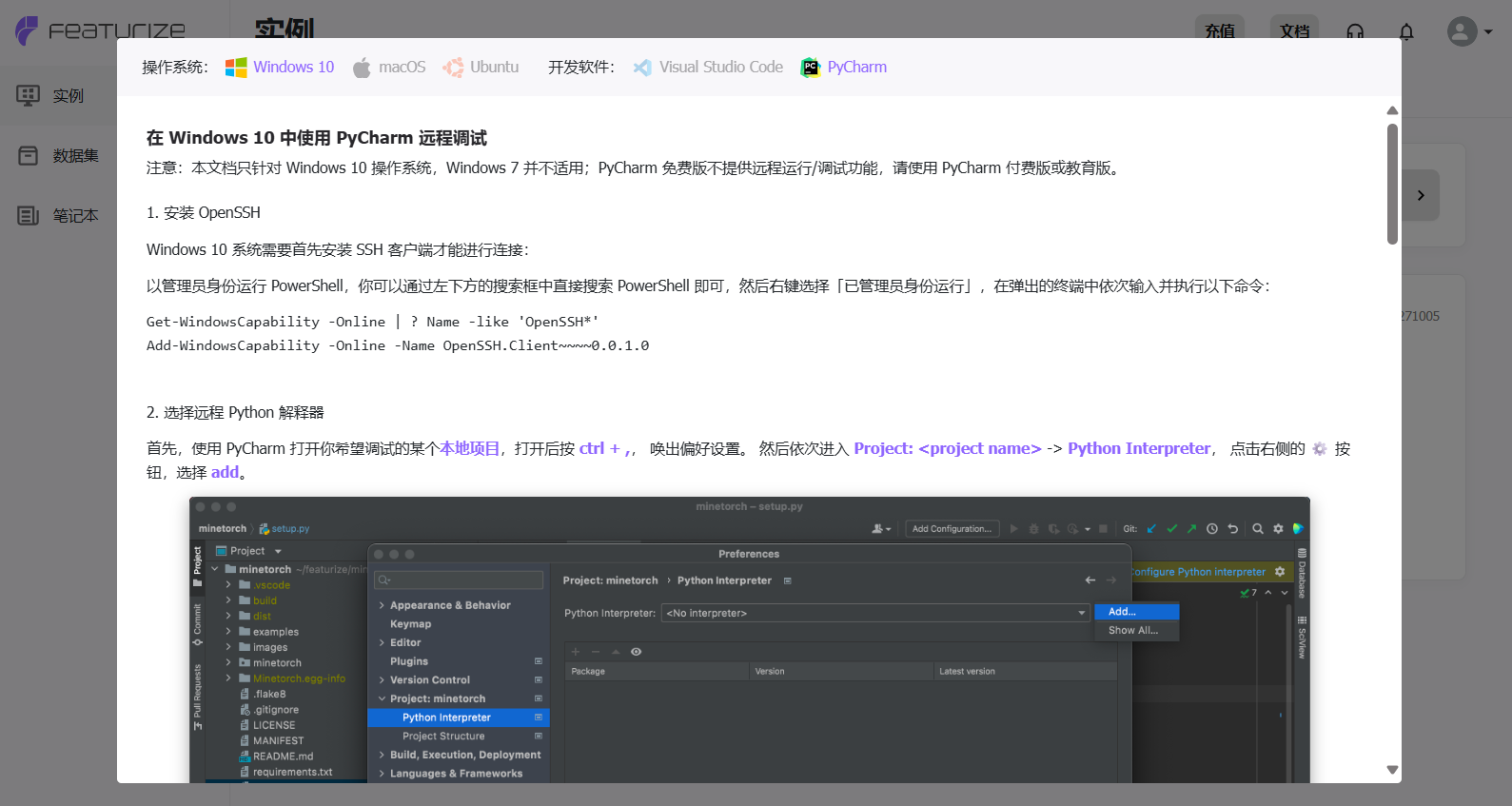Choose Visual Studio Code as development software

(x=709, y=68)
